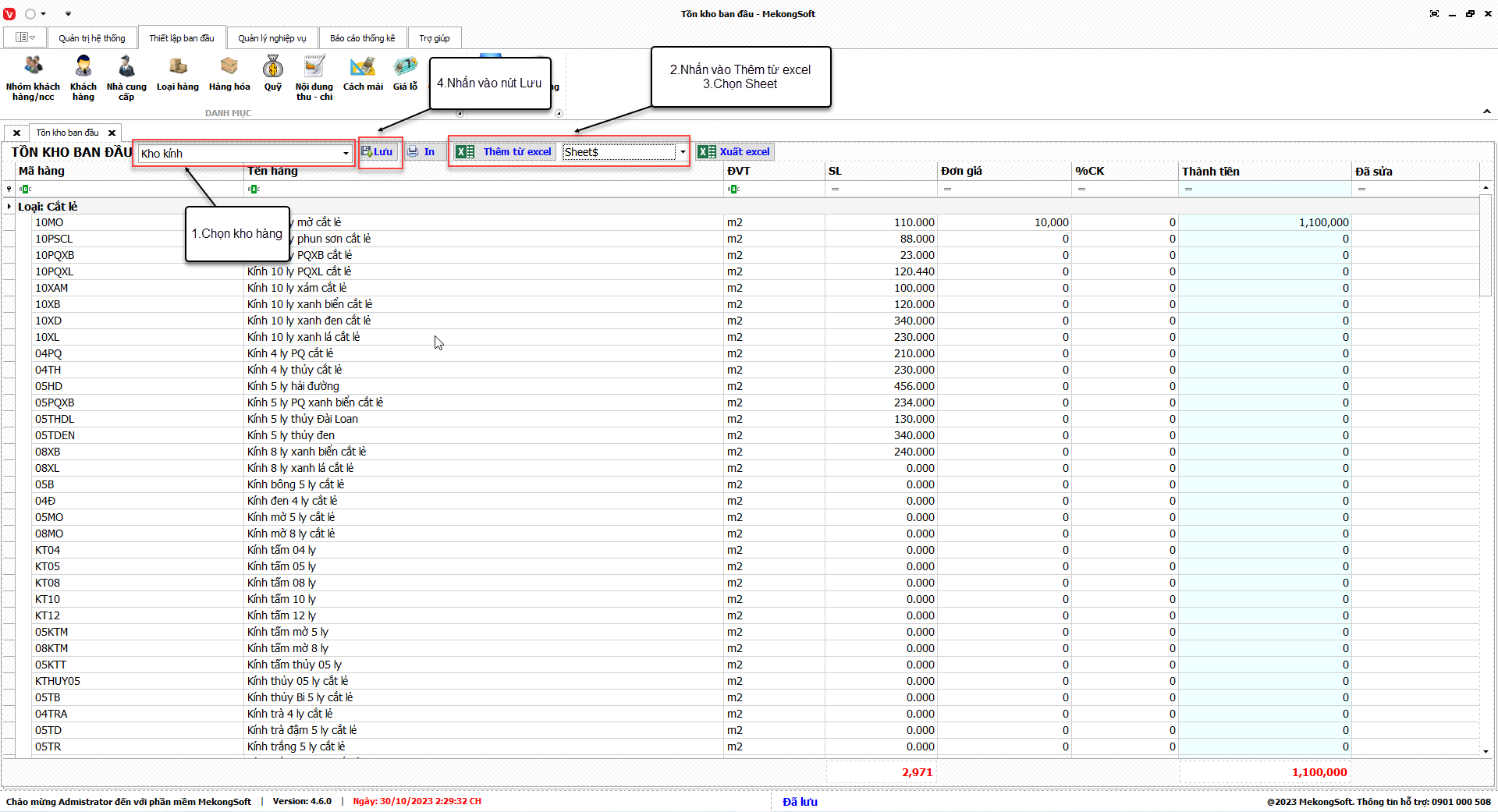Click Thêm từ excel to import

504,152
